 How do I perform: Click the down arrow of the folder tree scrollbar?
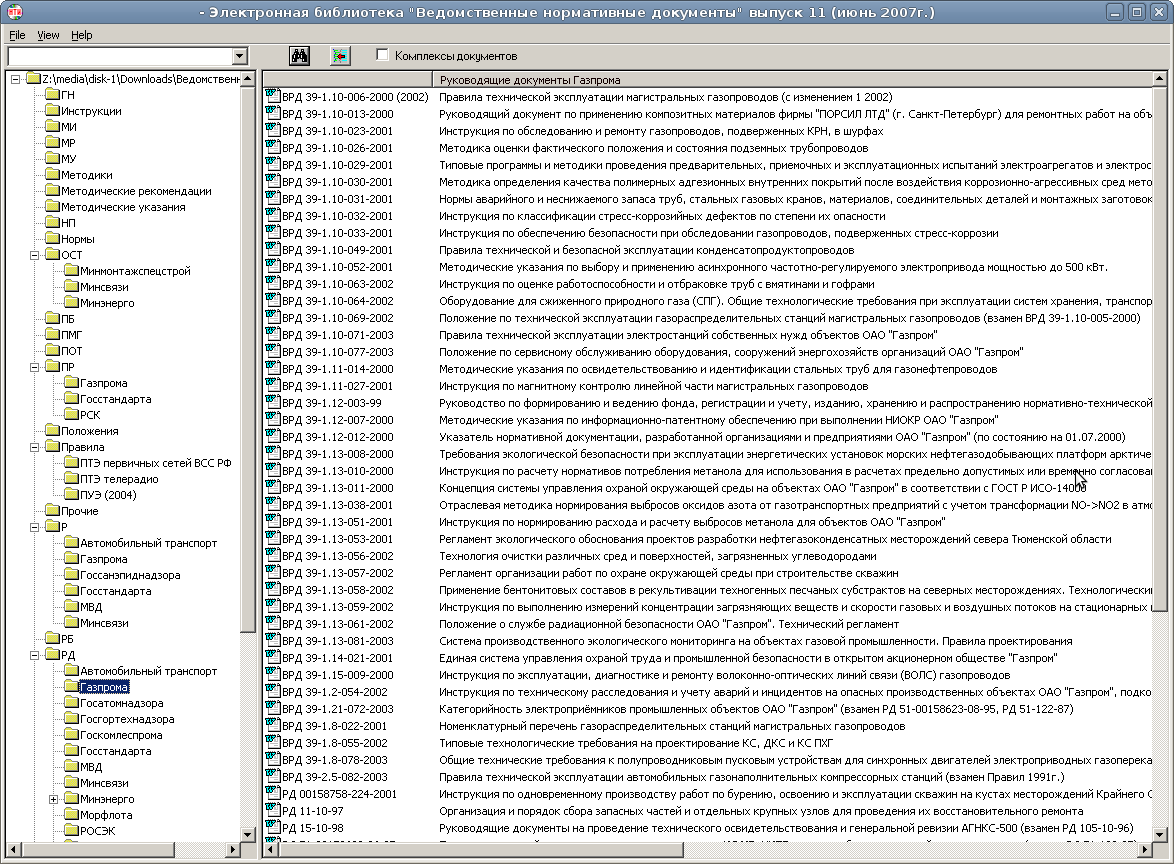tap(248, 834)
